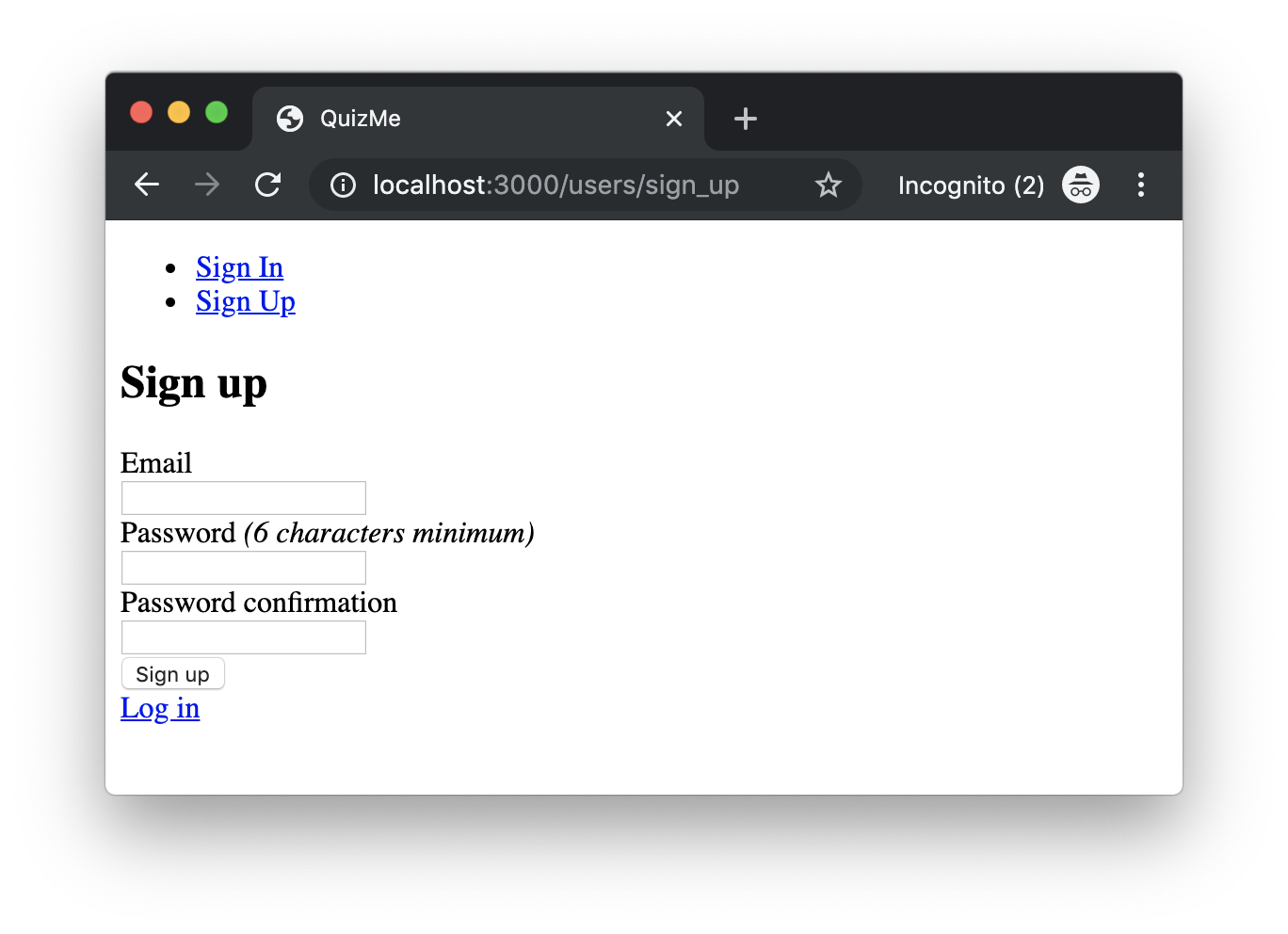Click the Password confirmation label
Image resolution: width=1288 pixels, height=934 pixels.
click(x=259, y=603)
